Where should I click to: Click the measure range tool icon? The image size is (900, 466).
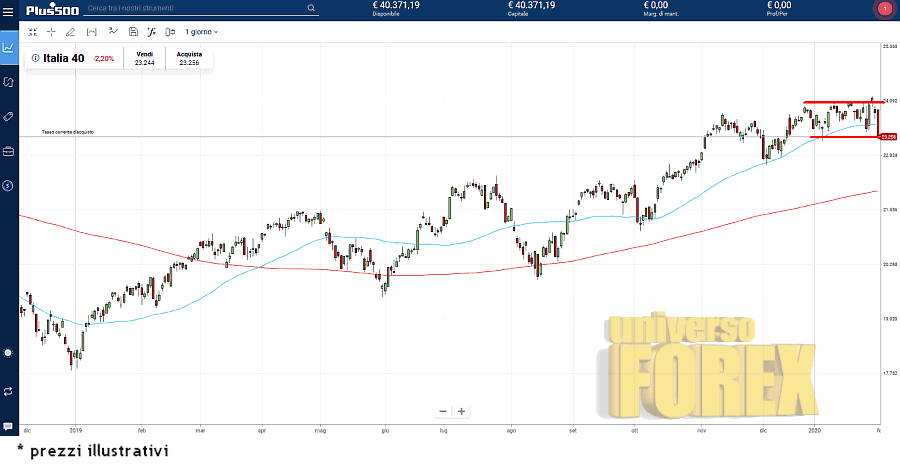tap(92, 32)
